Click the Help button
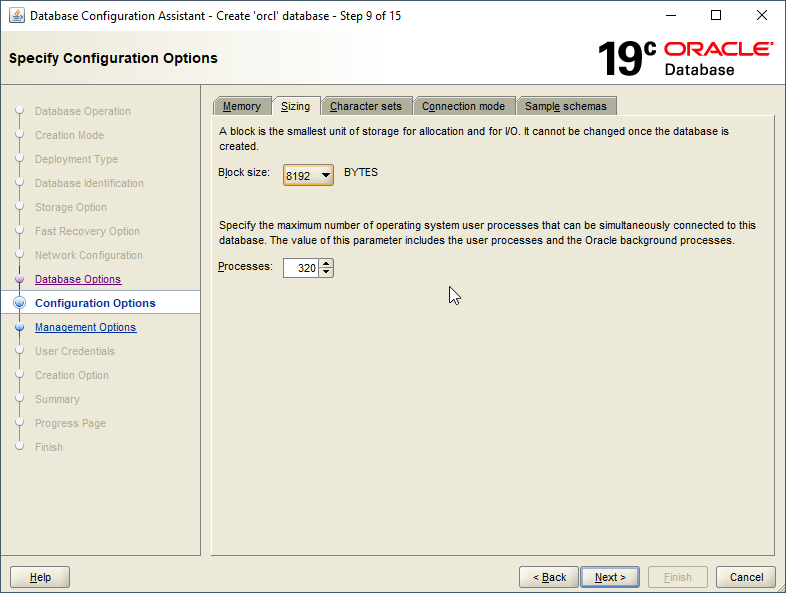The width and height of the screenshot is (786, 593). [40, 577]
